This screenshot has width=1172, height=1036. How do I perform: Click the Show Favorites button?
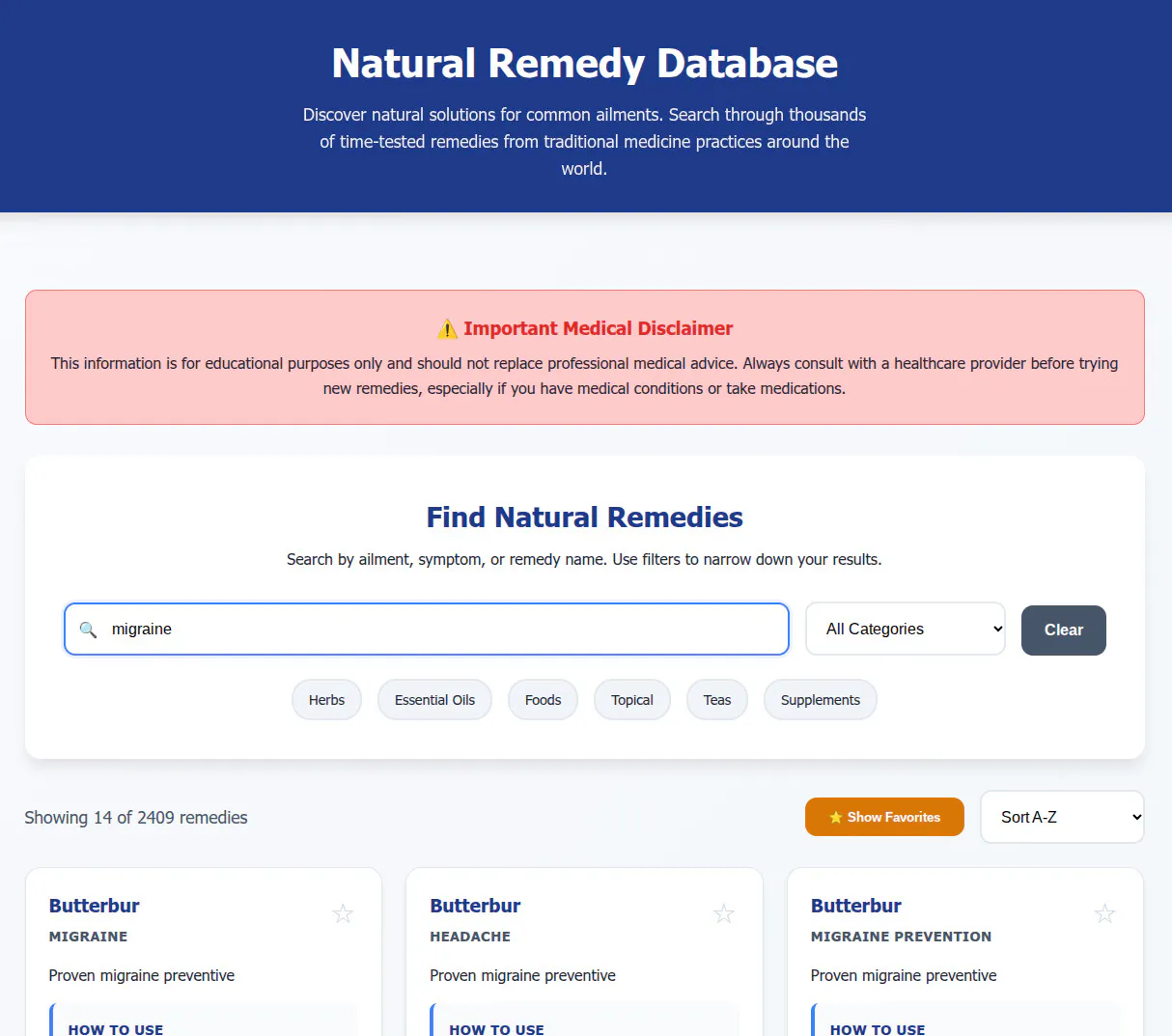click(x=884, y=817)
